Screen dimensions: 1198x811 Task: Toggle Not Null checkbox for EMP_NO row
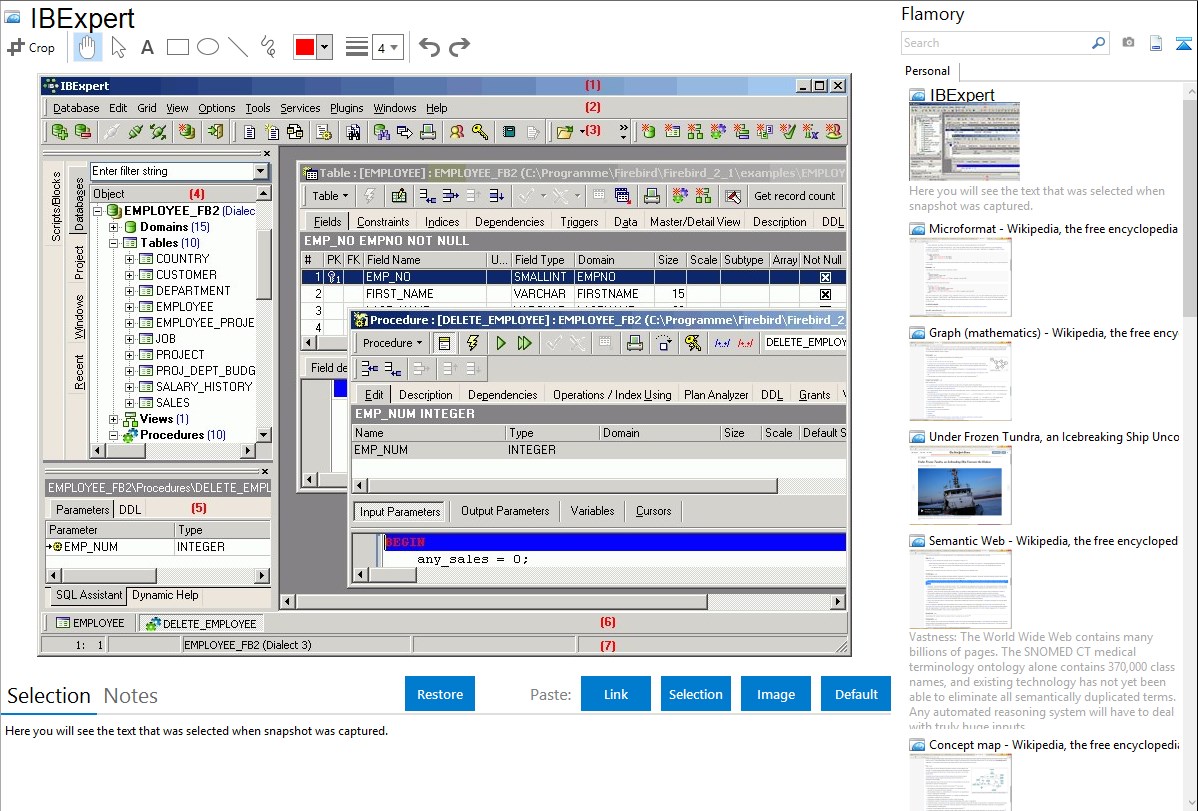tap(825, 277)
